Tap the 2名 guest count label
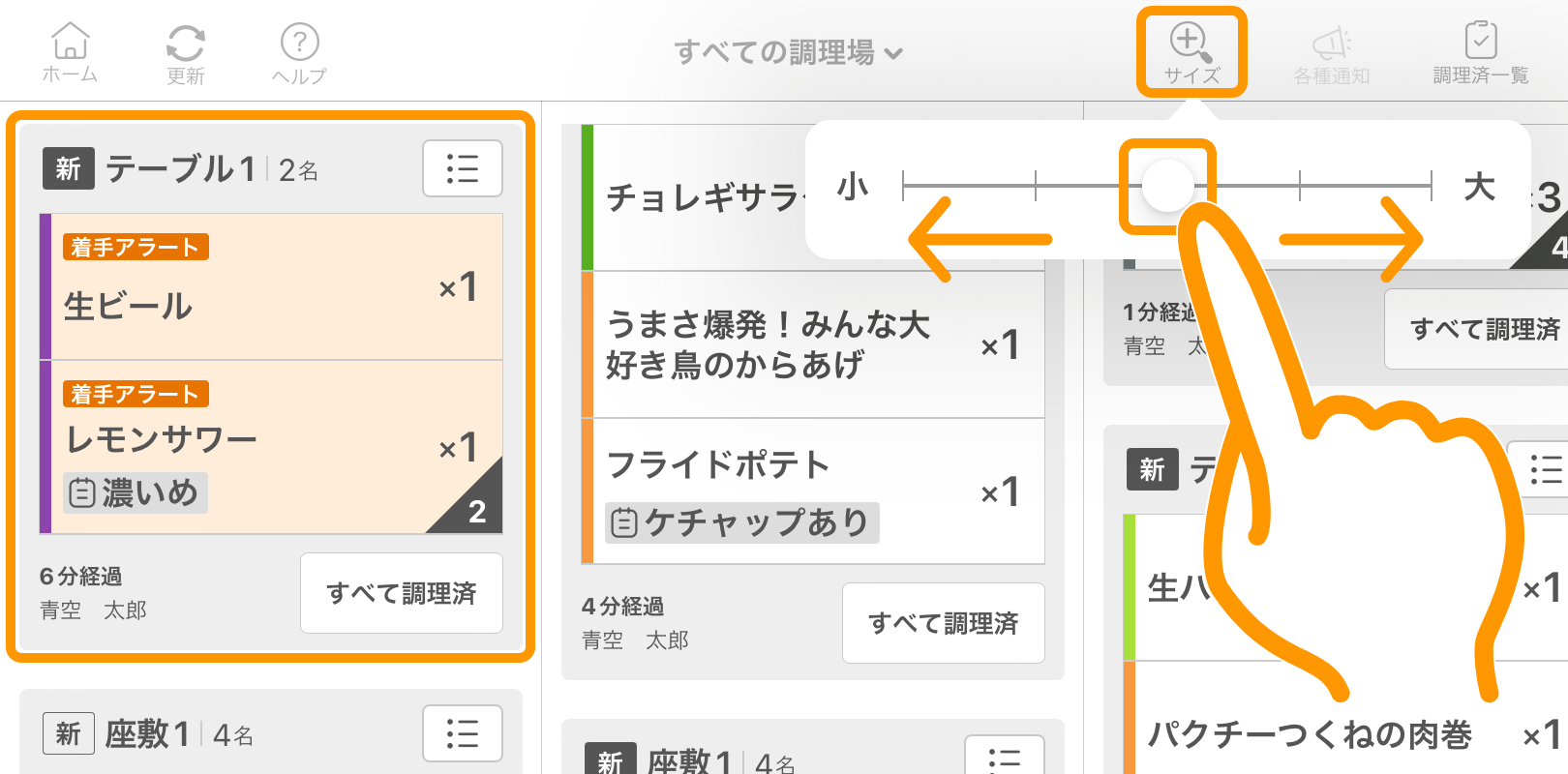 298,171
